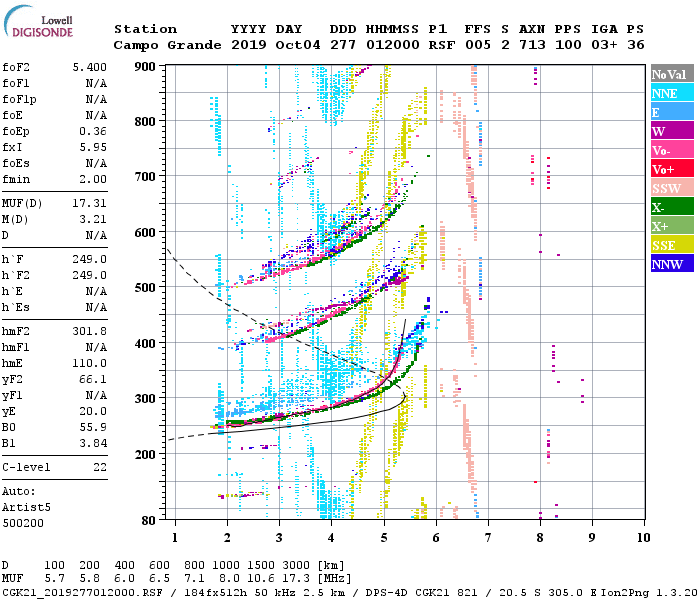700x600 pixels.
Task: Click the DPS-4D instrument footer label
Action: pos(387,593)
